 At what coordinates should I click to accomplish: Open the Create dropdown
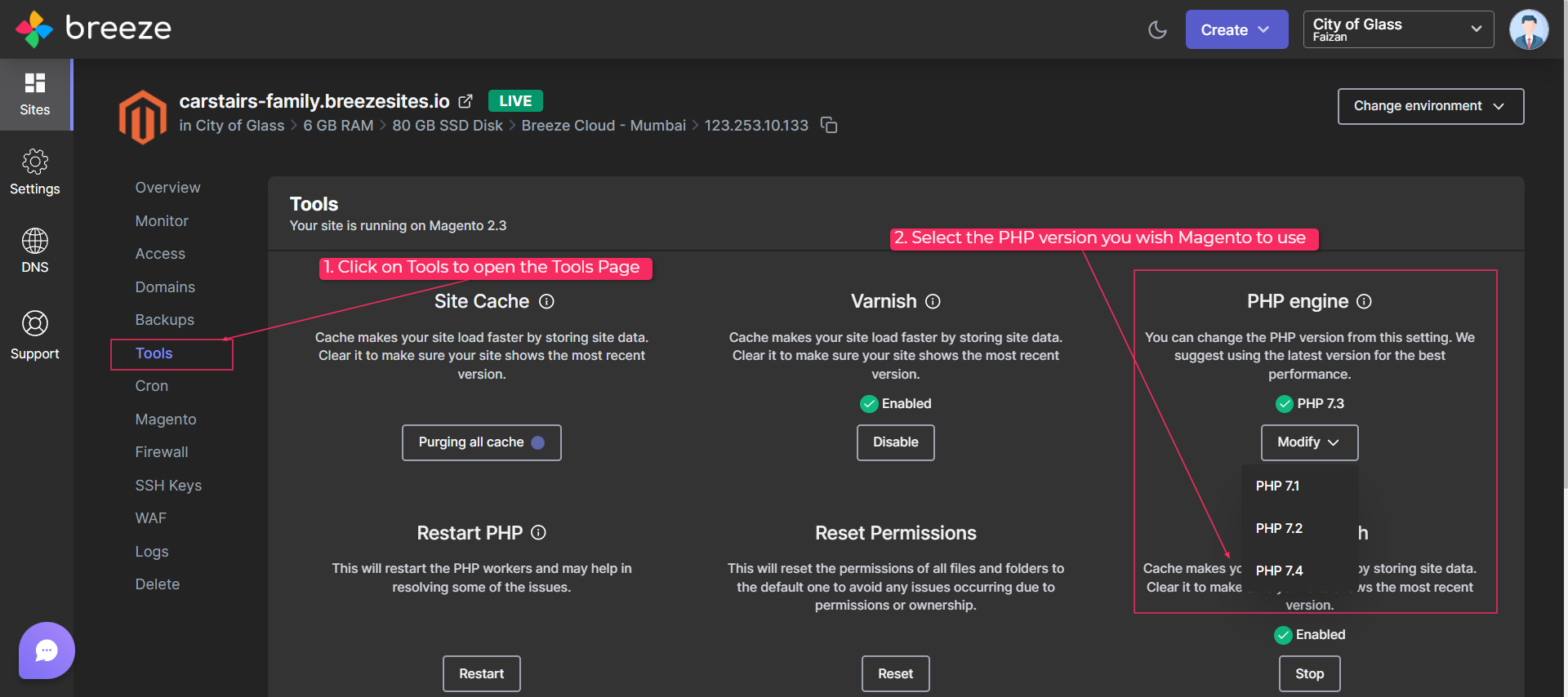(x=1236, y=29)
